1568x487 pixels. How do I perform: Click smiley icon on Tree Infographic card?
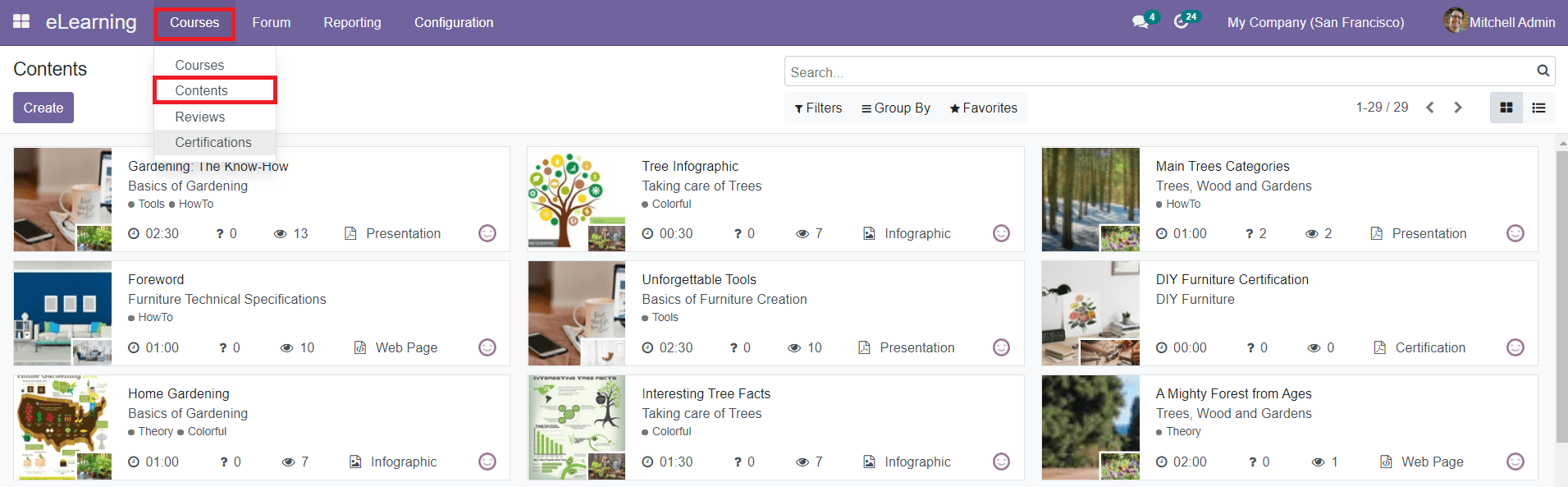point(1001,233)
